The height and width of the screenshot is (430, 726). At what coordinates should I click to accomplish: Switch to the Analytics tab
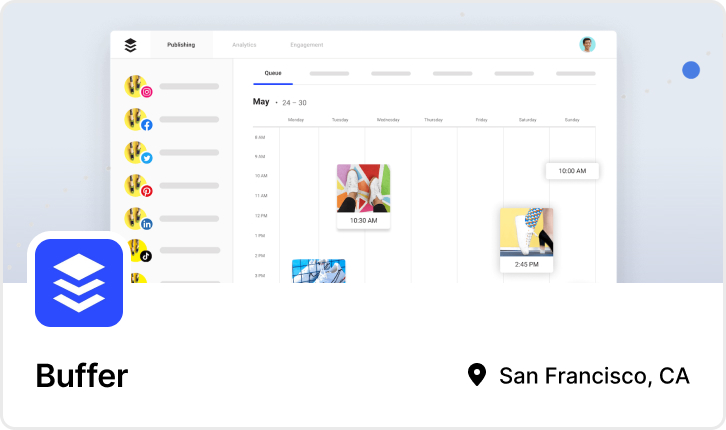(x=244, y=45)
